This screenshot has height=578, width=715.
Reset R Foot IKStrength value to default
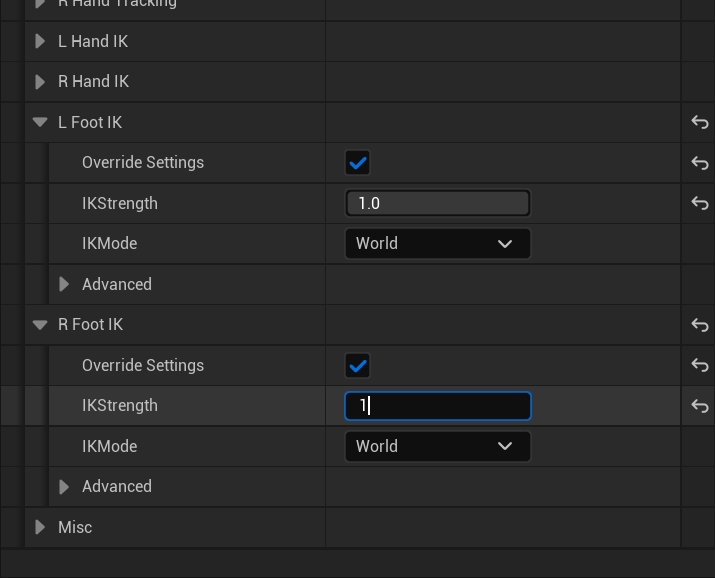(699, 406)
